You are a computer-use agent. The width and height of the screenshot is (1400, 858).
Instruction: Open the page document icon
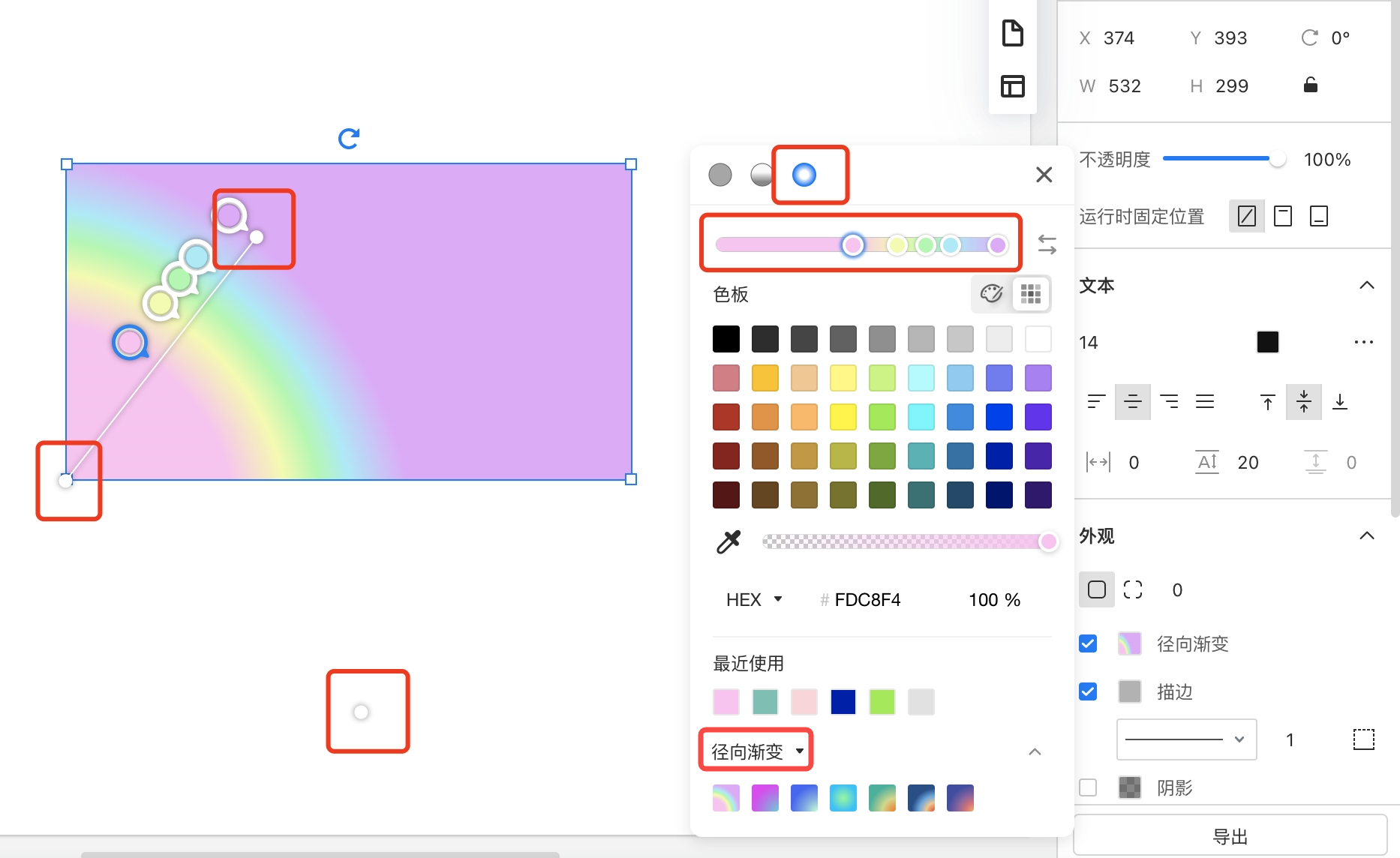pyautogui.click(x=1012, y=34)
